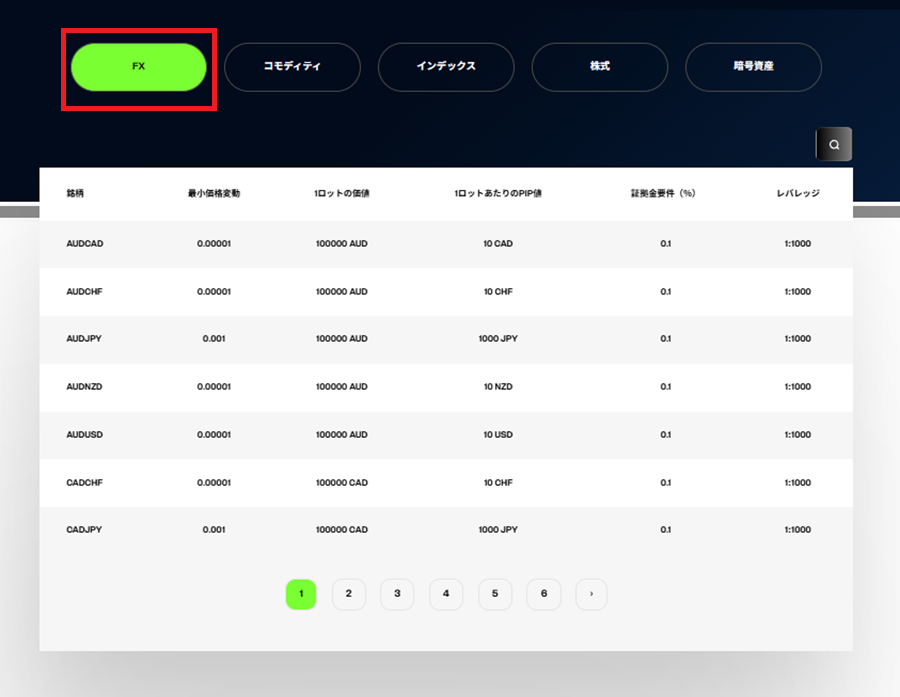Image resolution: width=900 pixels, height=697 pixels.
Task: Select the CADJPY symbol cell
Action: pos(84,530)
